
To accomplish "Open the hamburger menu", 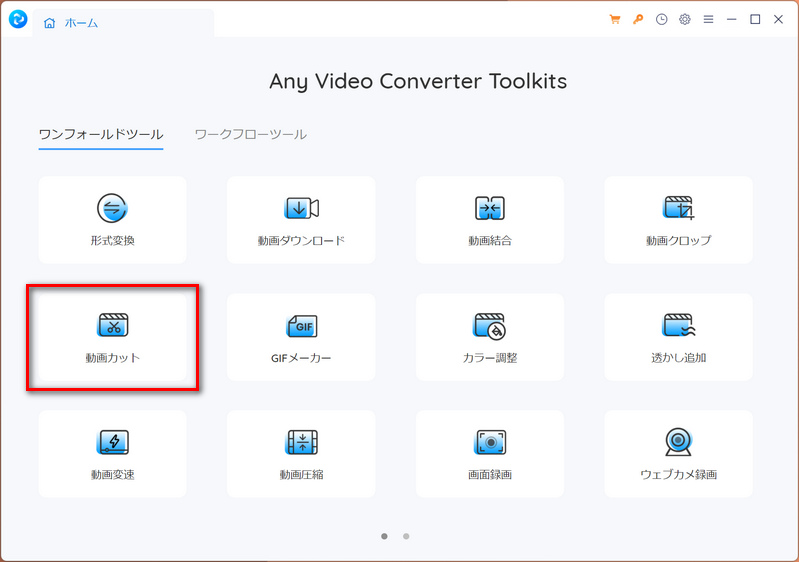I will [x=708, y=19].
